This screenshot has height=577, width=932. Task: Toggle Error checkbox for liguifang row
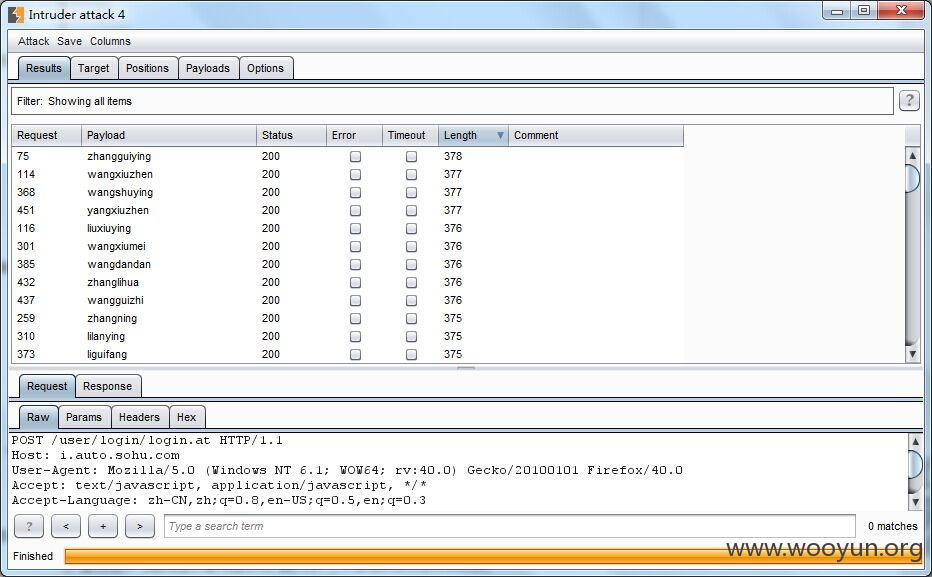(x=355, y=354)
